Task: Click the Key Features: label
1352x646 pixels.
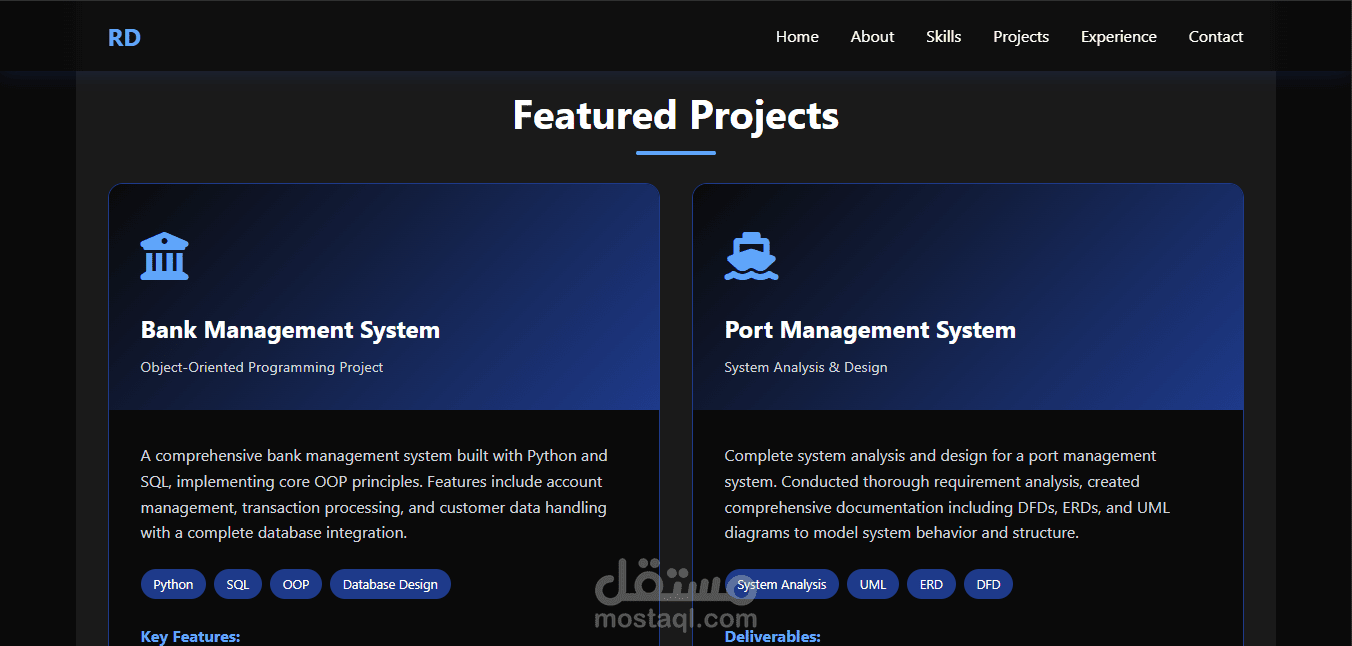Action: pyautogui.click(x=190, y=636)
